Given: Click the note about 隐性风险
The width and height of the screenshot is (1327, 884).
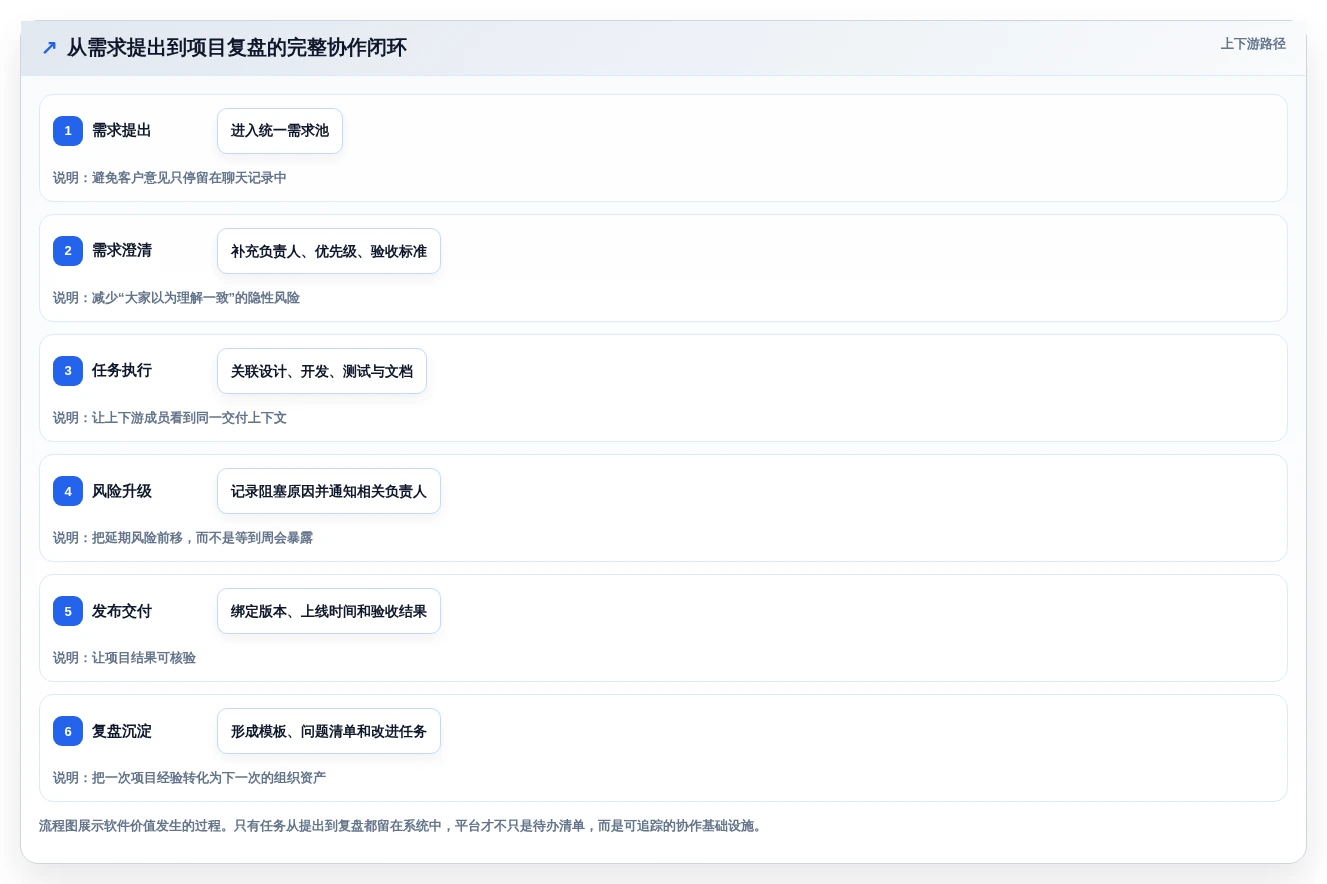Looking at the screenshot, I should pyautogui.click(x=176, y=298).
